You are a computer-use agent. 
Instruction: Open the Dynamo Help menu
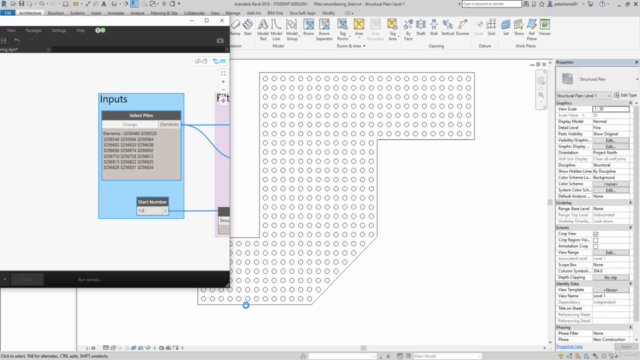(81, 31)
